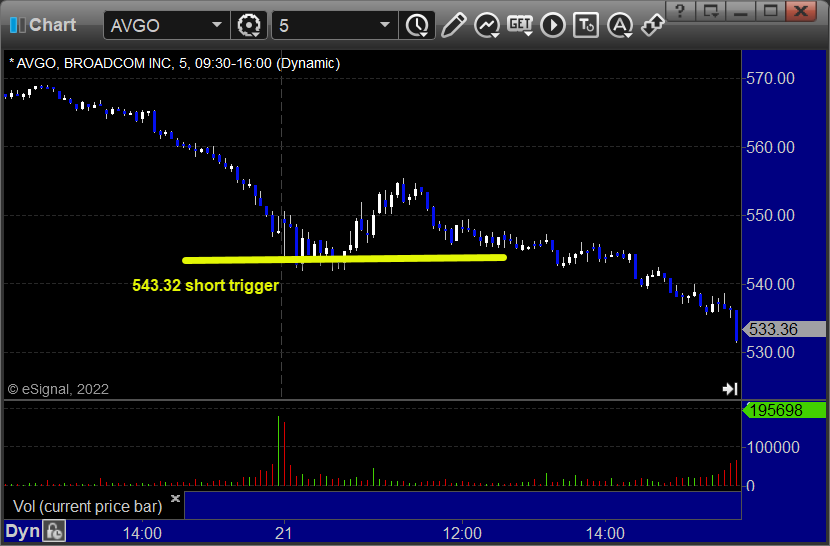
Task: Click the pop-out window button
Action: click(710, 11)
